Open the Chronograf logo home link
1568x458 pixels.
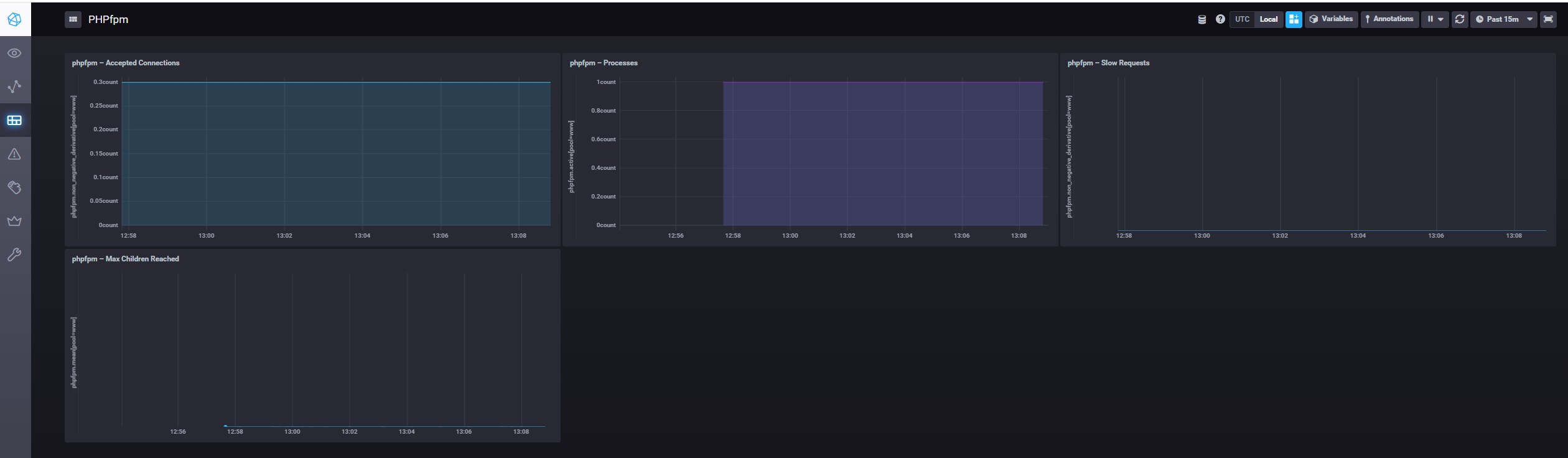tap(15, 19)
